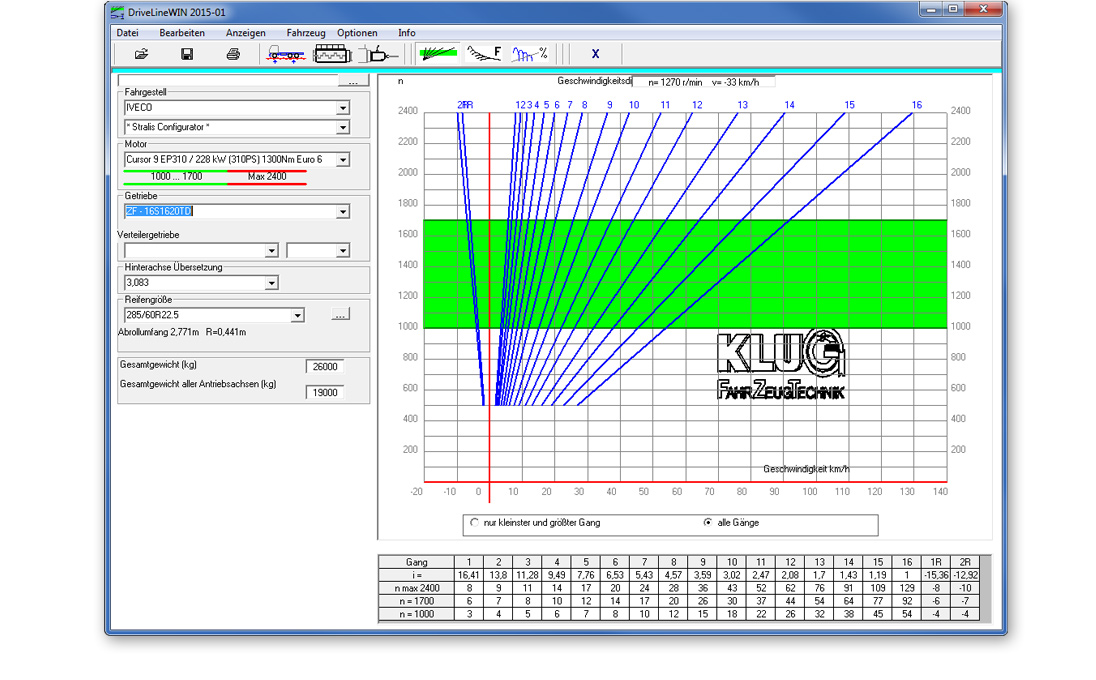1096x680 pixels.
Task: Click the value 129 in n max row
Action: click(x=907, y=588)
